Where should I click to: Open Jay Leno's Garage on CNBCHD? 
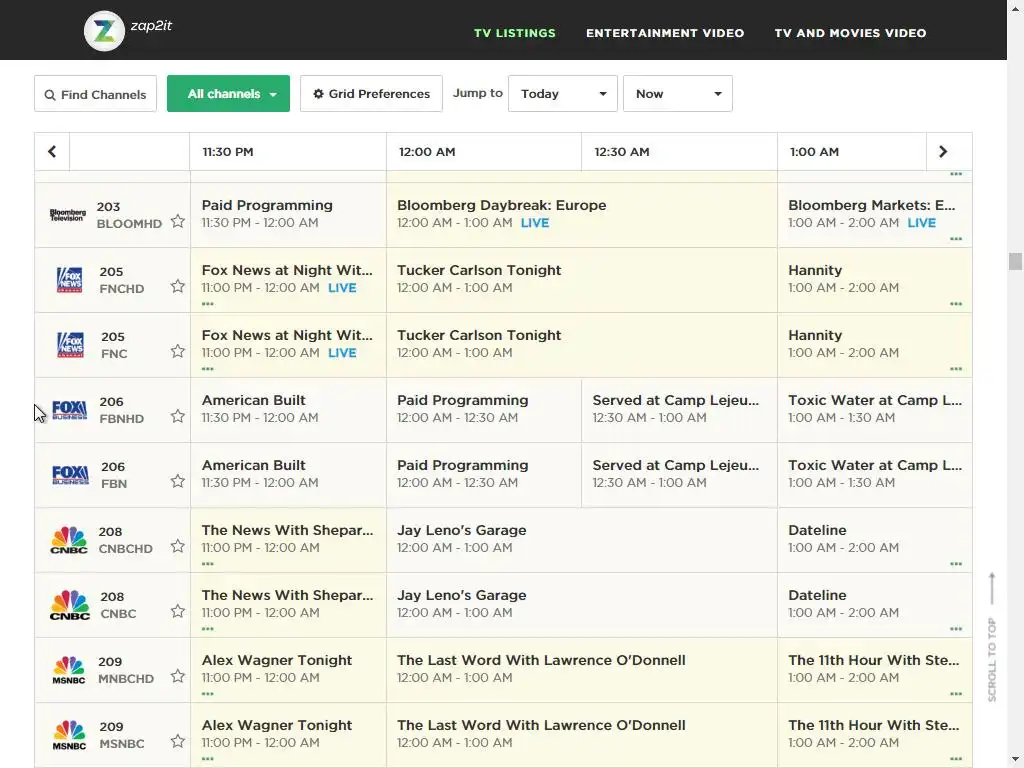[x=582, y=540]
